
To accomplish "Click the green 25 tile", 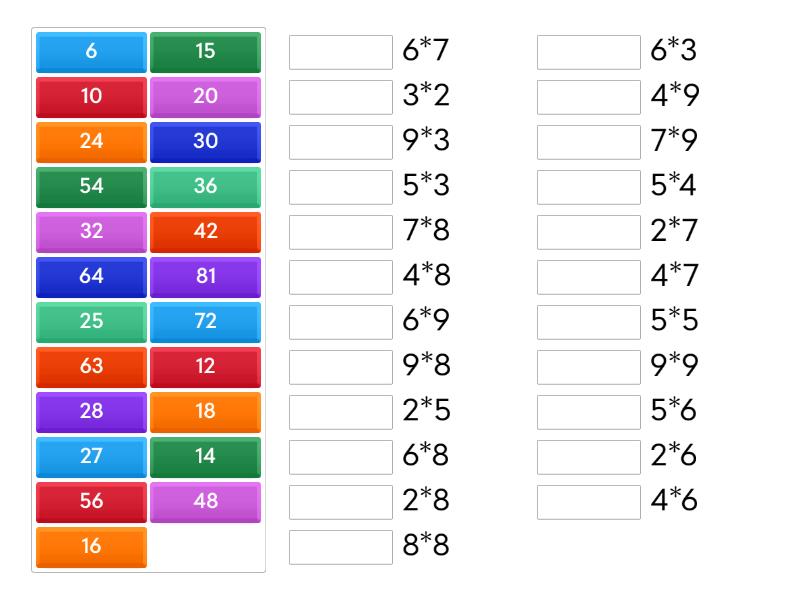I will (x=91, y=322).
